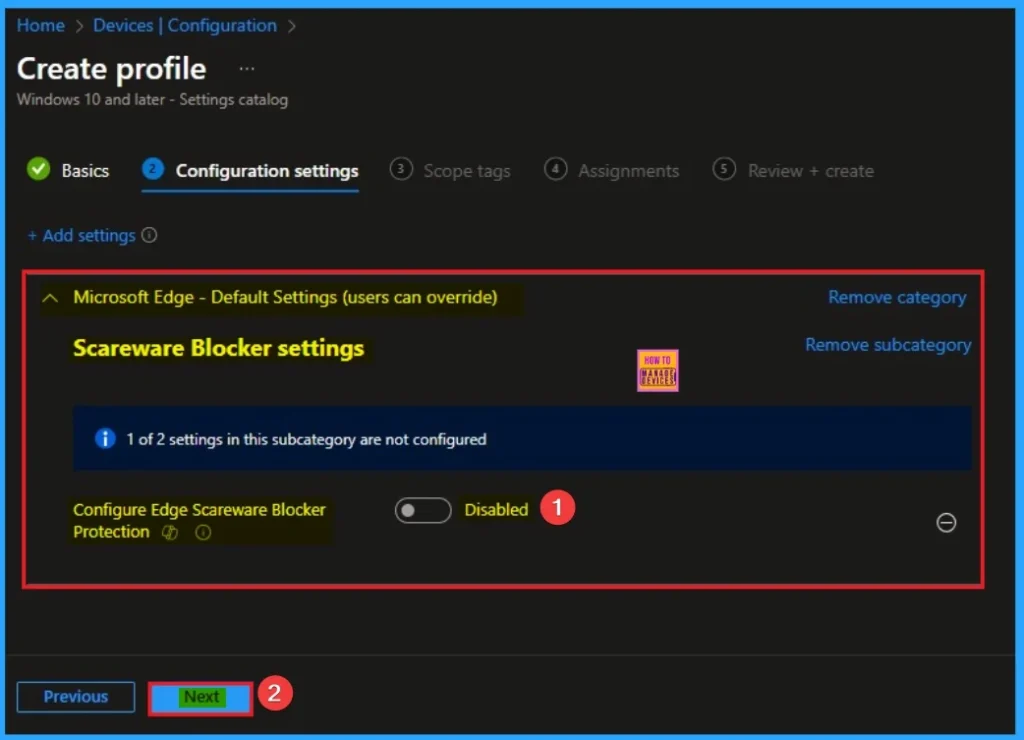This screenshot has width=1024, height=740.
Task: Open the Devices | Configuration breadcrumb
Action: tap(185, 25)
